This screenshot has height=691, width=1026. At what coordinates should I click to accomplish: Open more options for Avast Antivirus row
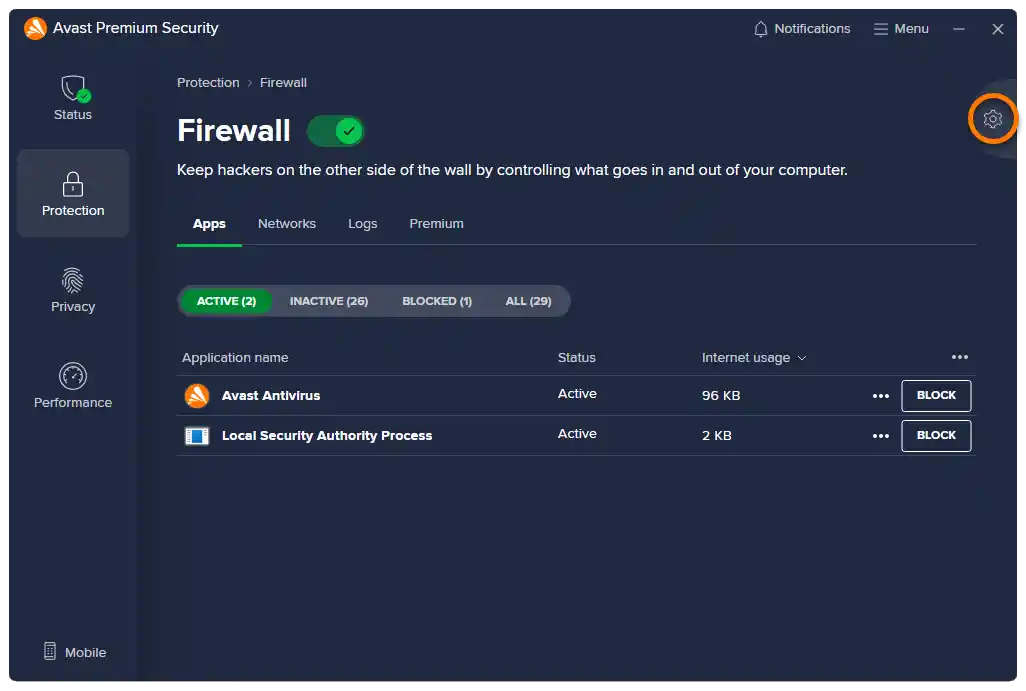pyautogui.click(x=881, y=396)
